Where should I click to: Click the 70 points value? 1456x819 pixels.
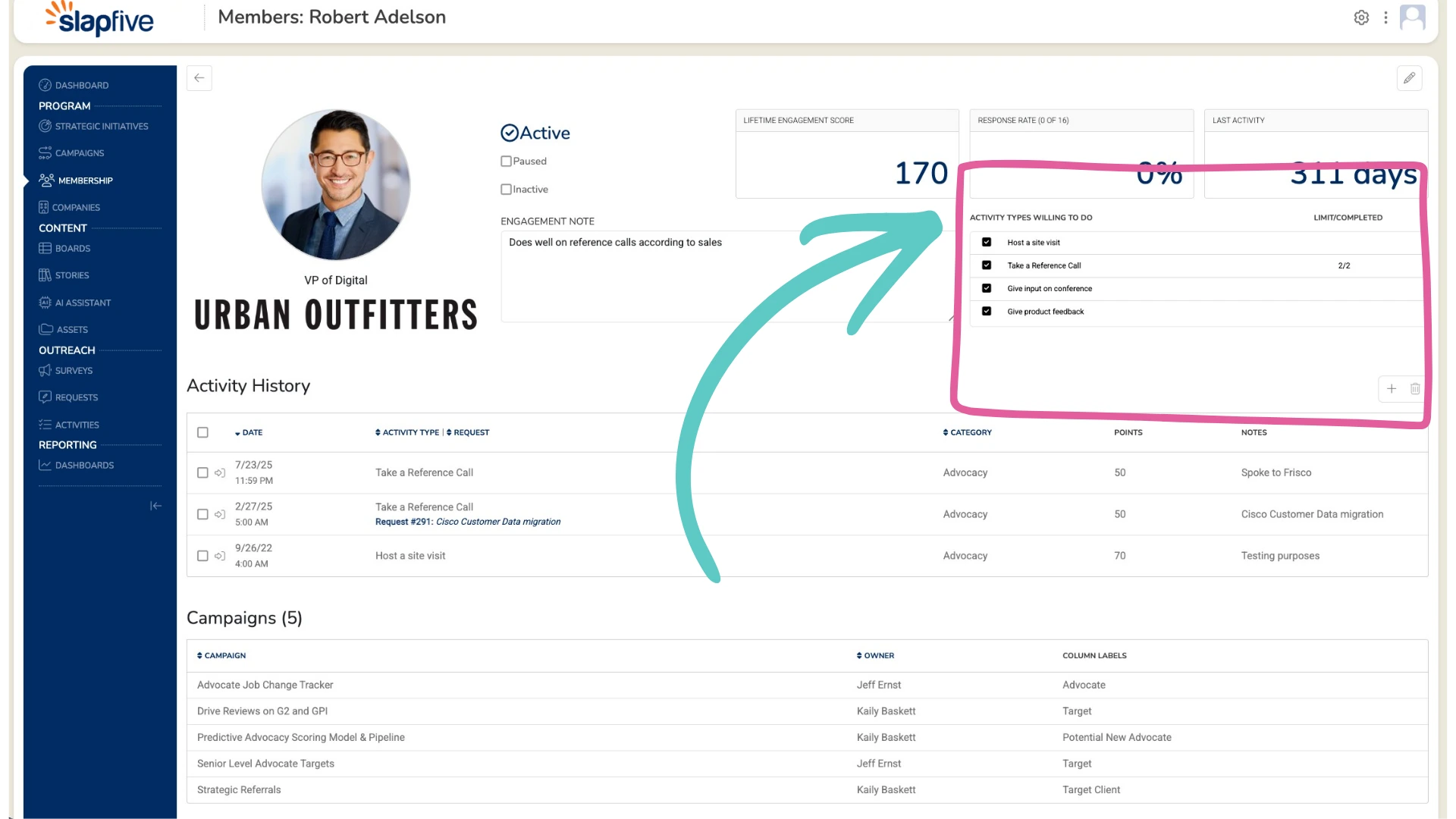[1120, 556]
